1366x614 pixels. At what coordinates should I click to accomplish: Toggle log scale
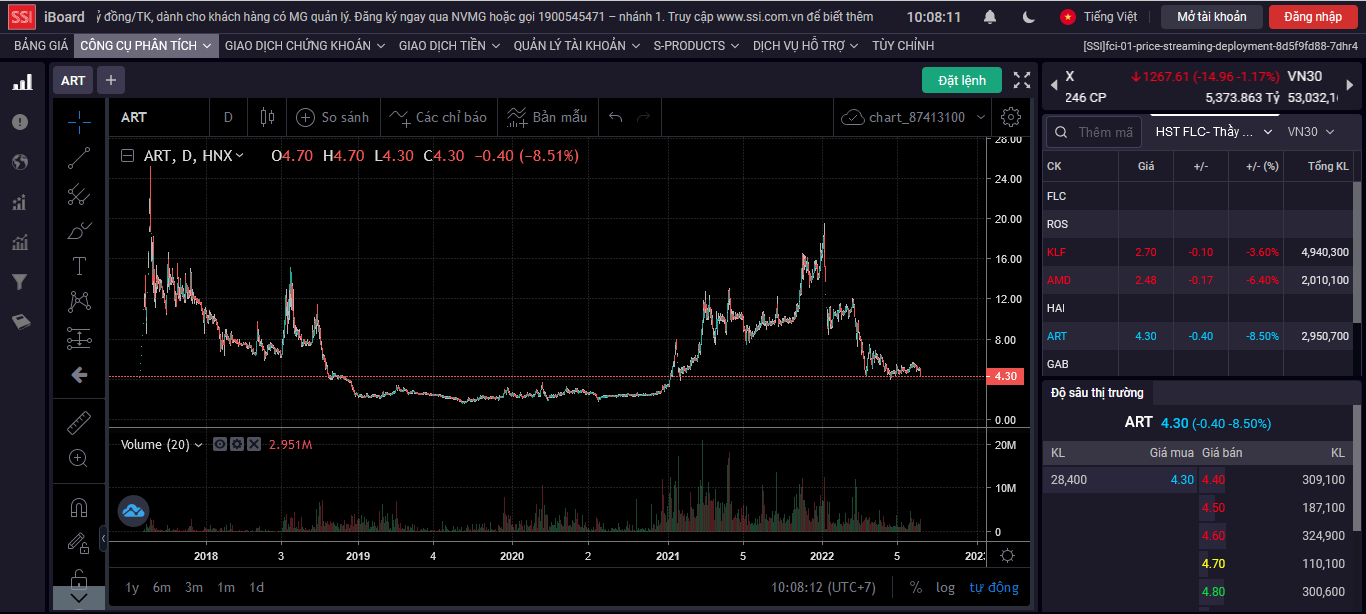945,587
